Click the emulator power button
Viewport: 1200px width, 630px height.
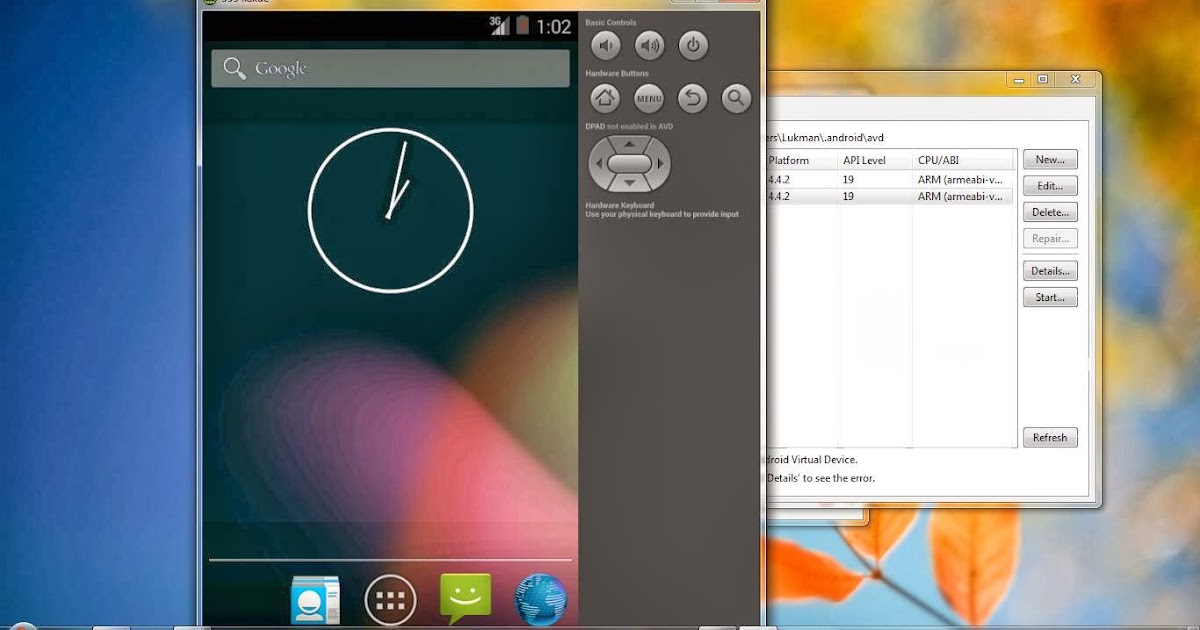click(693, 45)
